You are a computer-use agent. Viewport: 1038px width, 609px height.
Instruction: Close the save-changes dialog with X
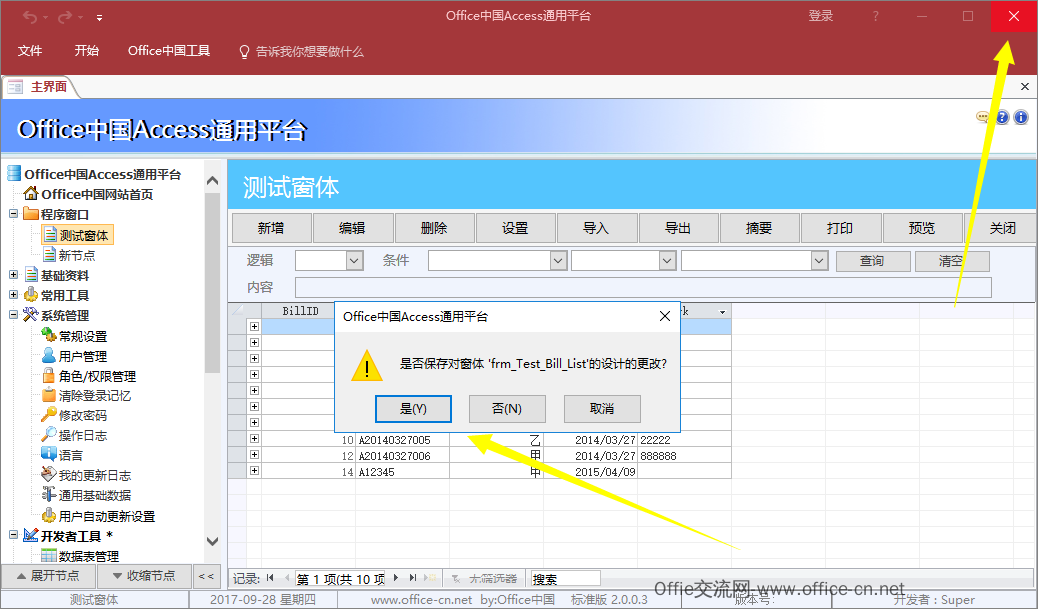click(665, 316)
